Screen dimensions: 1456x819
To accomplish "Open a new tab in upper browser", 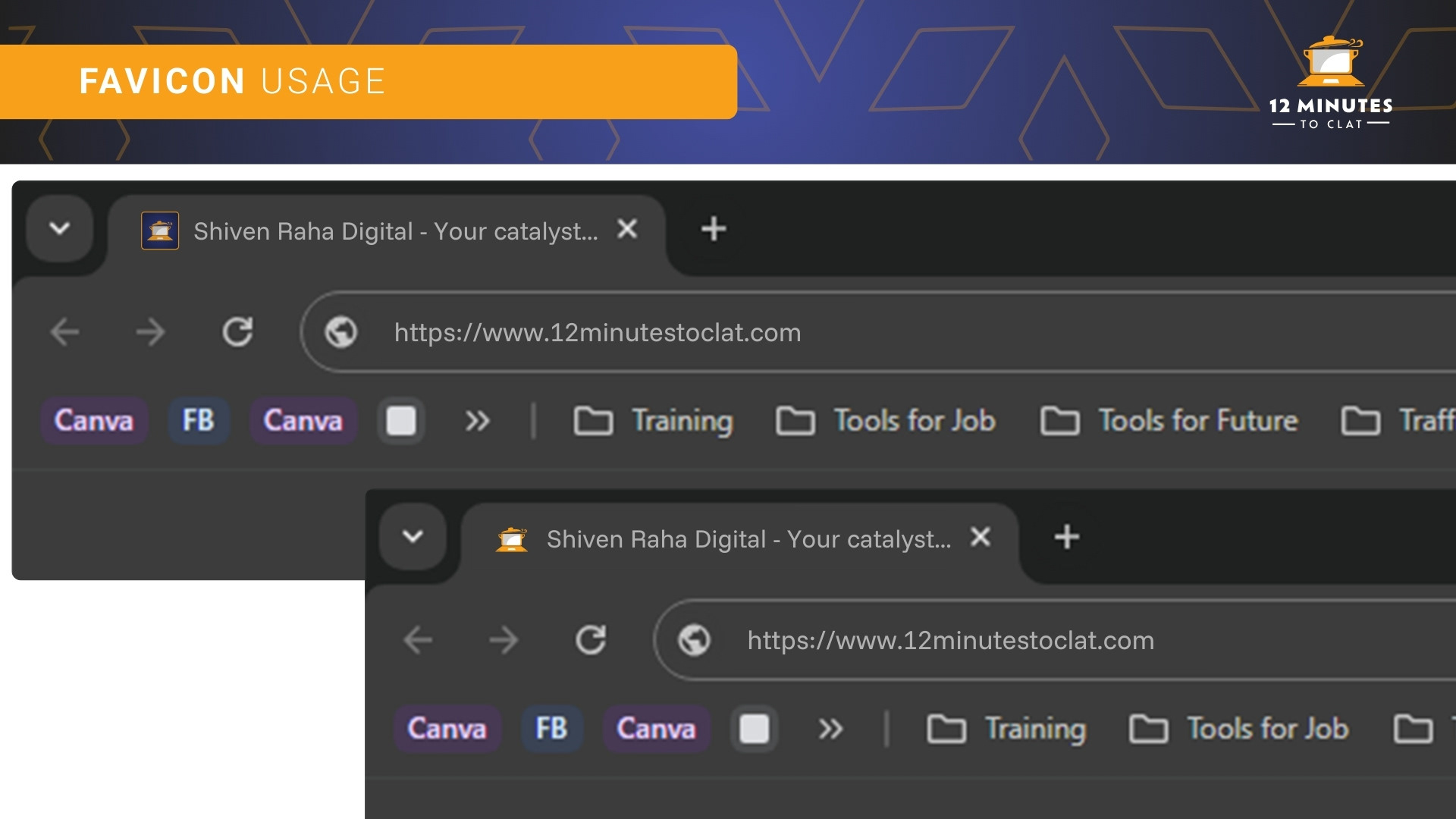I will pyautogui.click(x=714, y=229).
